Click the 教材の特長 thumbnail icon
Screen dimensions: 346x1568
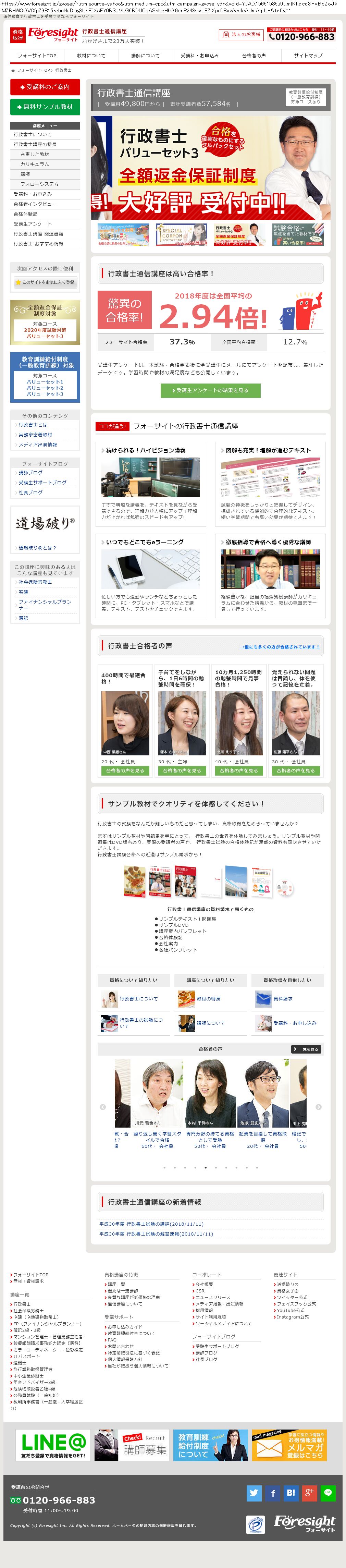186,998
